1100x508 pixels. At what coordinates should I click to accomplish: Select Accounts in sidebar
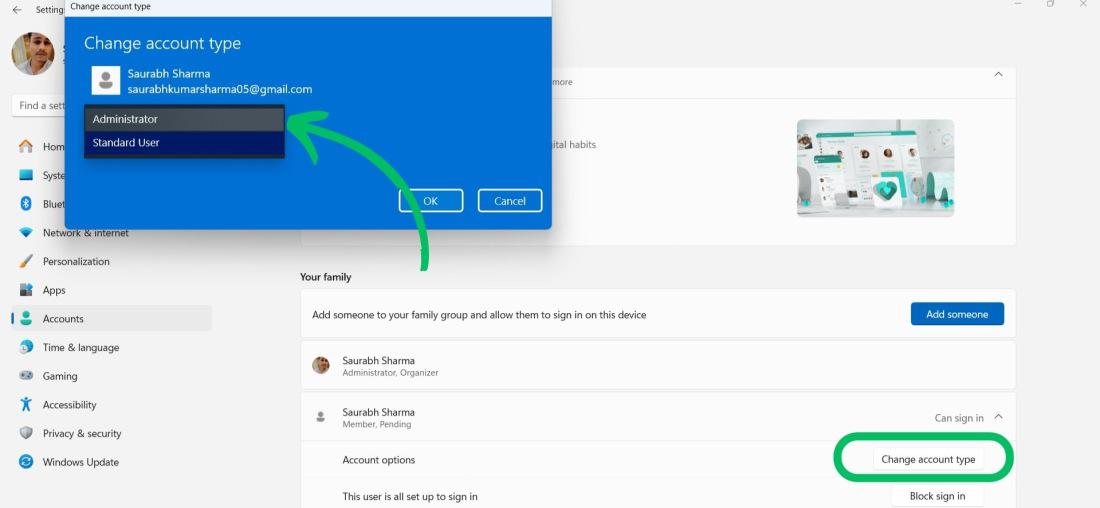(x=112, y=319)
